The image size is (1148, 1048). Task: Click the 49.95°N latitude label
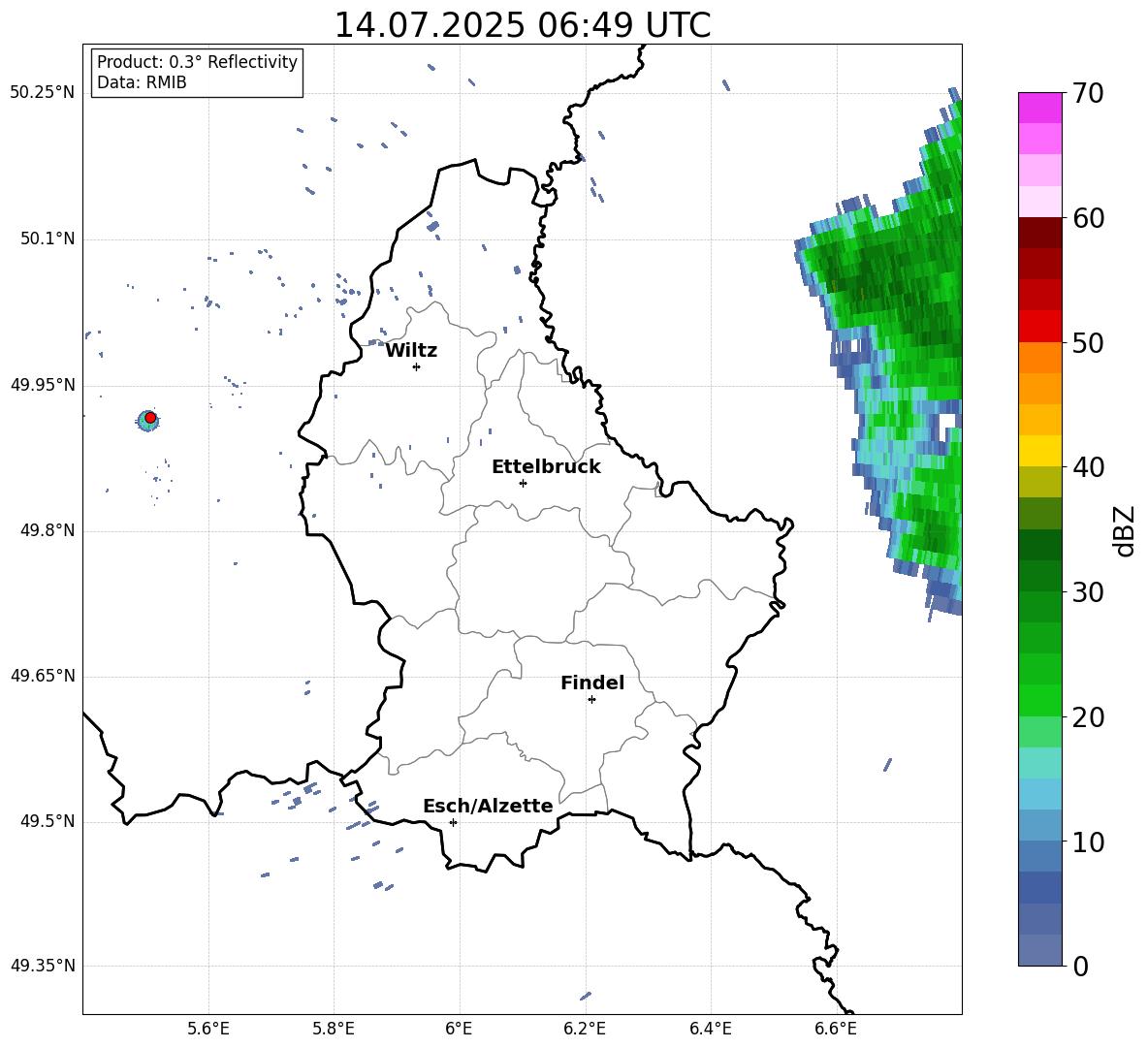(x=43, y=385)
